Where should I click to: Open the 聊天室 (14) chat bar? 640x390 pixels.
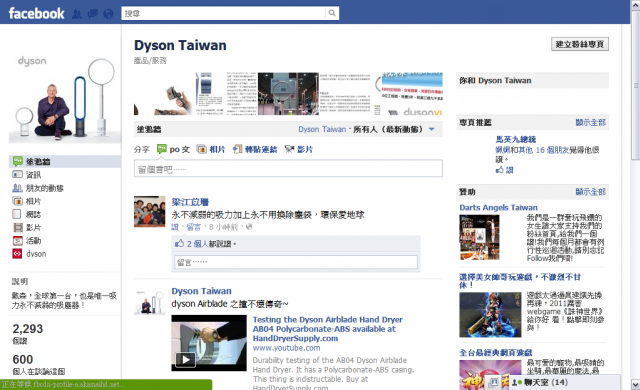pos(564,383)
